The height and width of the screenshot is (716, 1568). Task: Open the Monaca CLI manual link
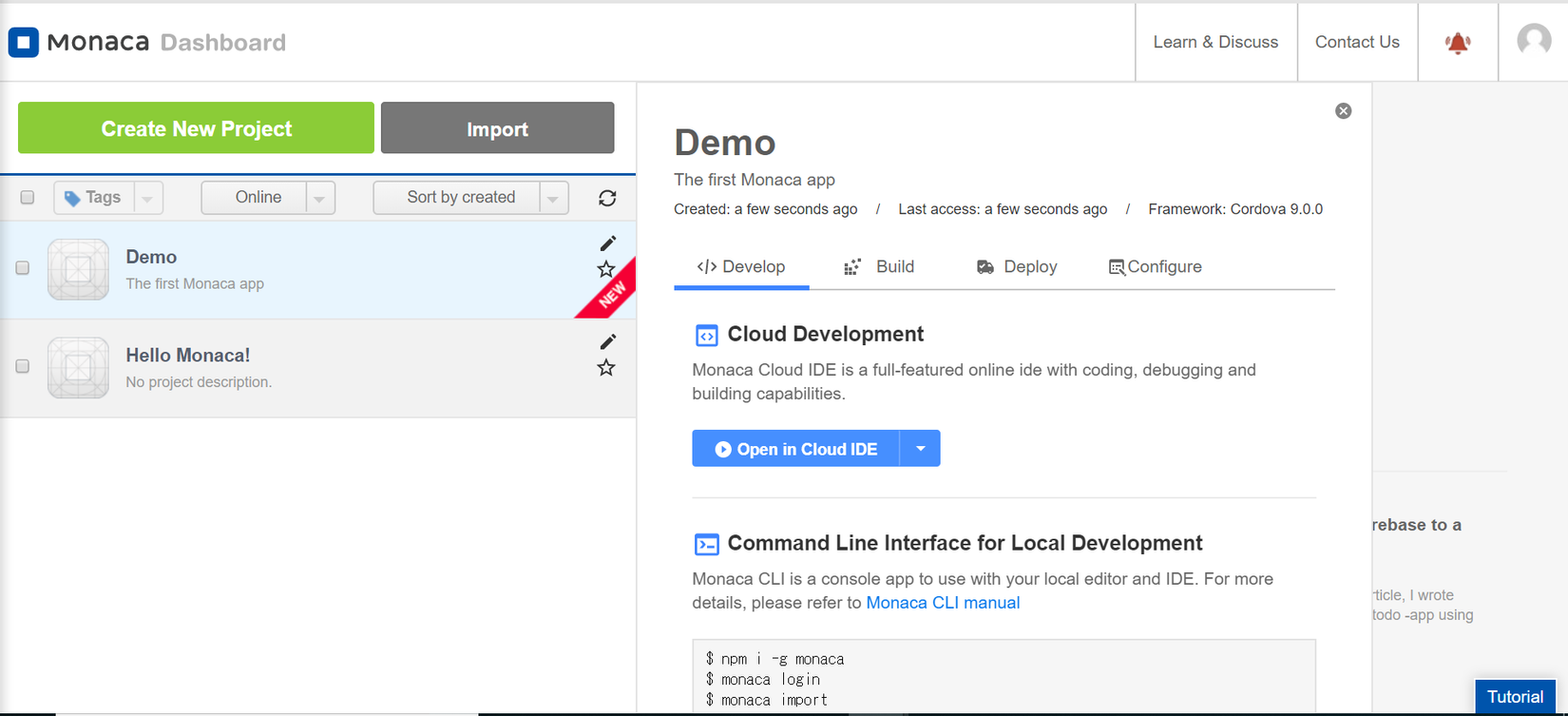[x=943, y=603]
